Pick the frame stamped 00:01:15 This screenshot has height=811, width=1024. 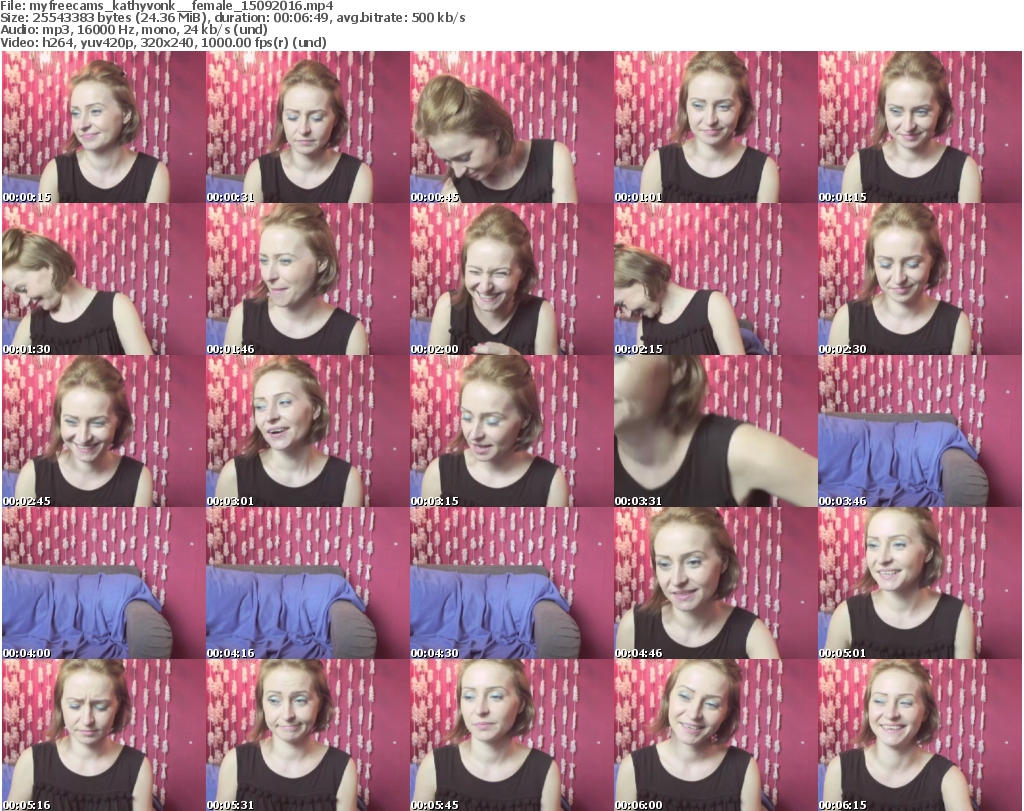click(x=918, y=128)
